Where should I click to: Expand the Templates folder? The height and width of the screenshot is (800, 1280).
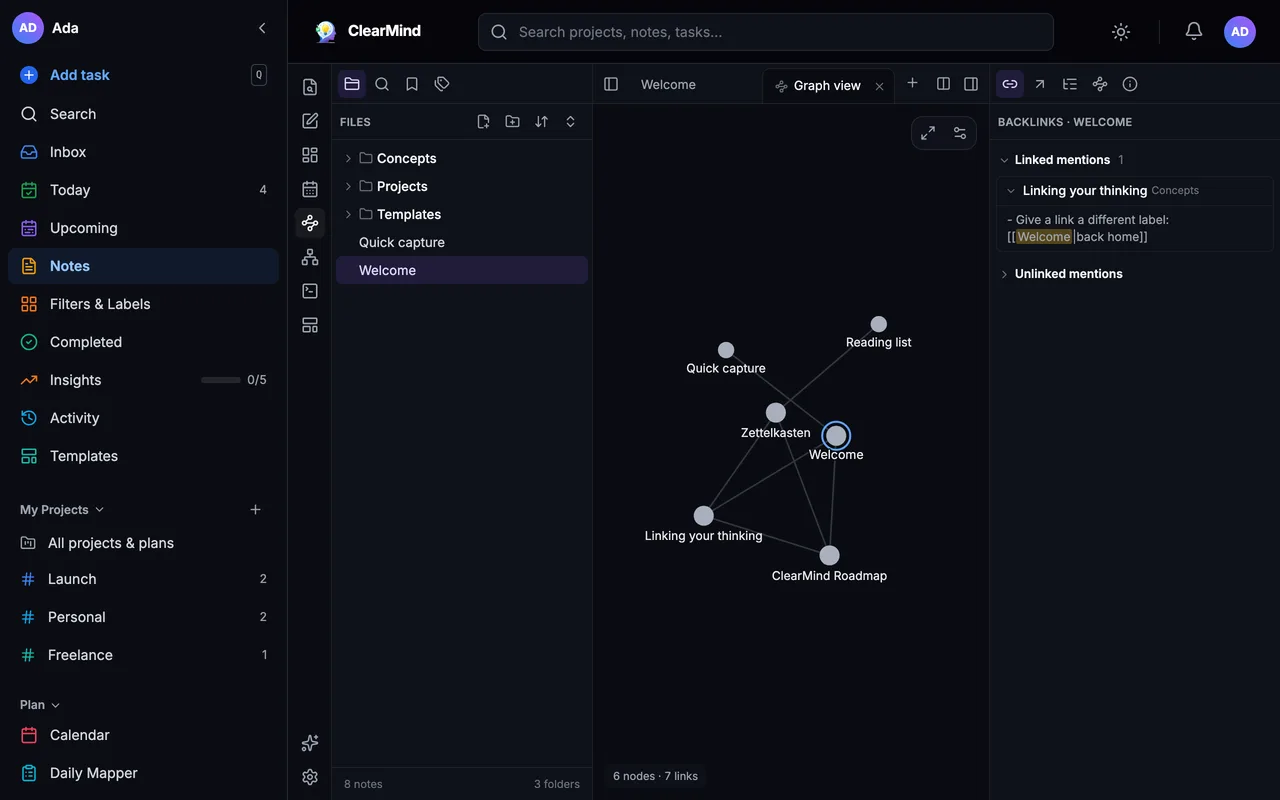(x=348, y=214)
